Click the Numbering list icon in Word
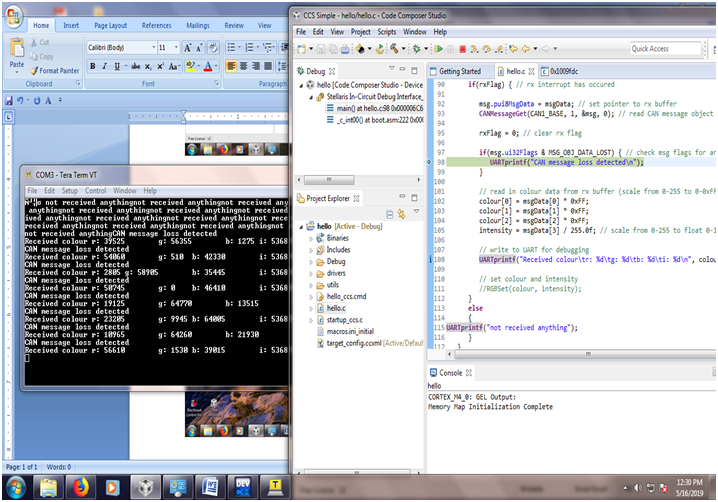 [250, 48]
